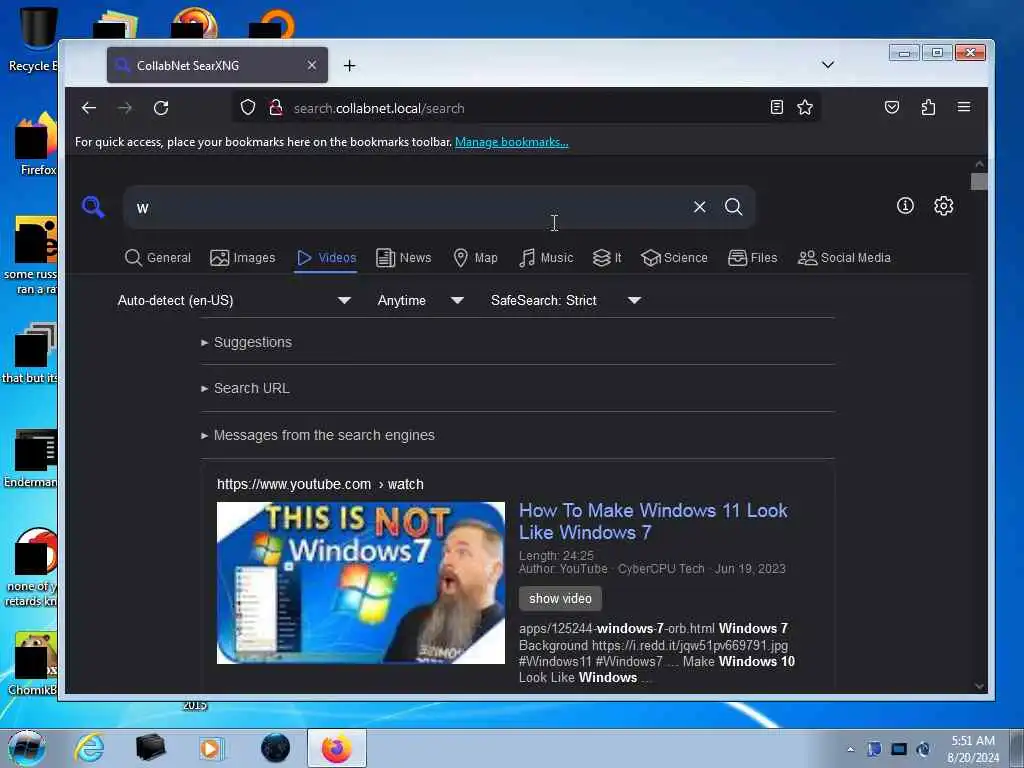
Task: Click the scrollbar down arrow
Action: pyautogui.click(x=978, y=686)
